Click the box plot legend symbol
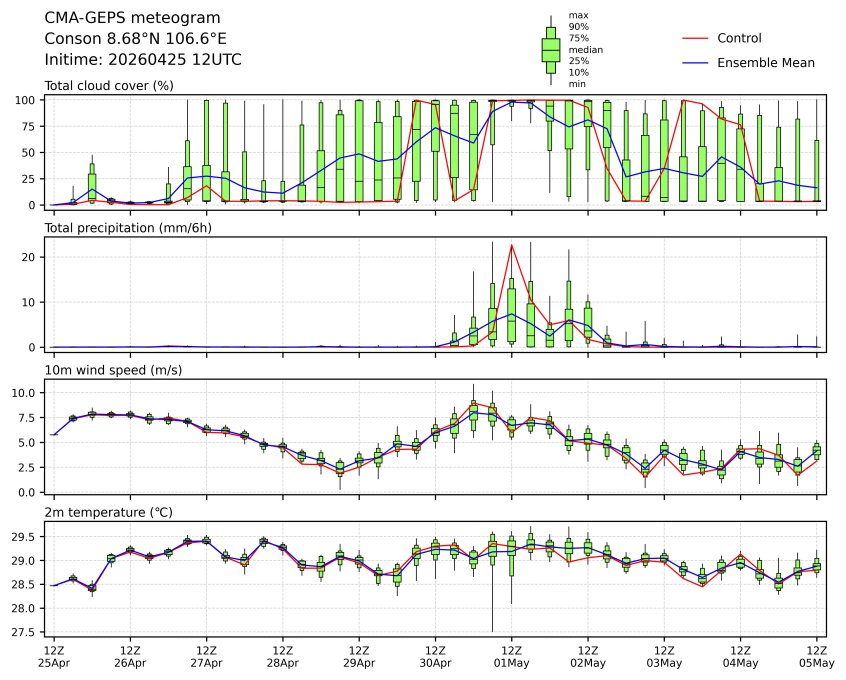Image resolution: width=846 pixels, height=680 pixels. point(550,49)
